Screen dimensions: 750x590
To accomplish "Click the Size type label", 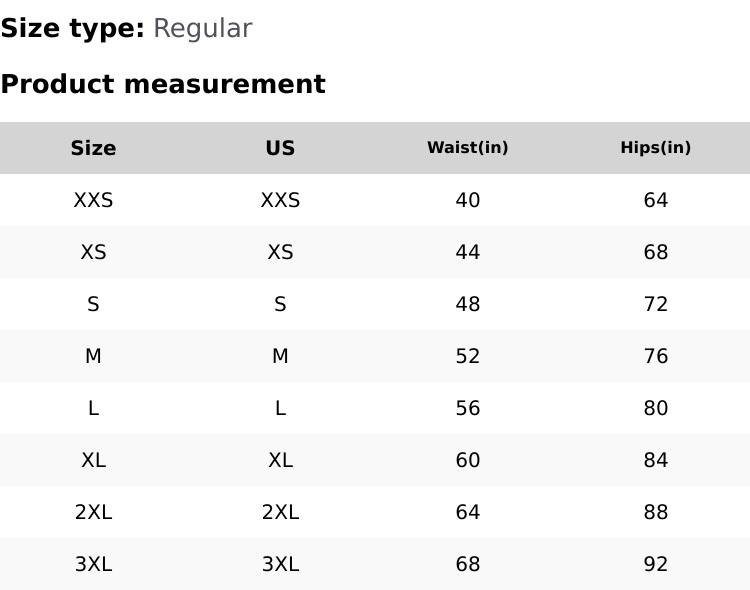I will [73, 29].
